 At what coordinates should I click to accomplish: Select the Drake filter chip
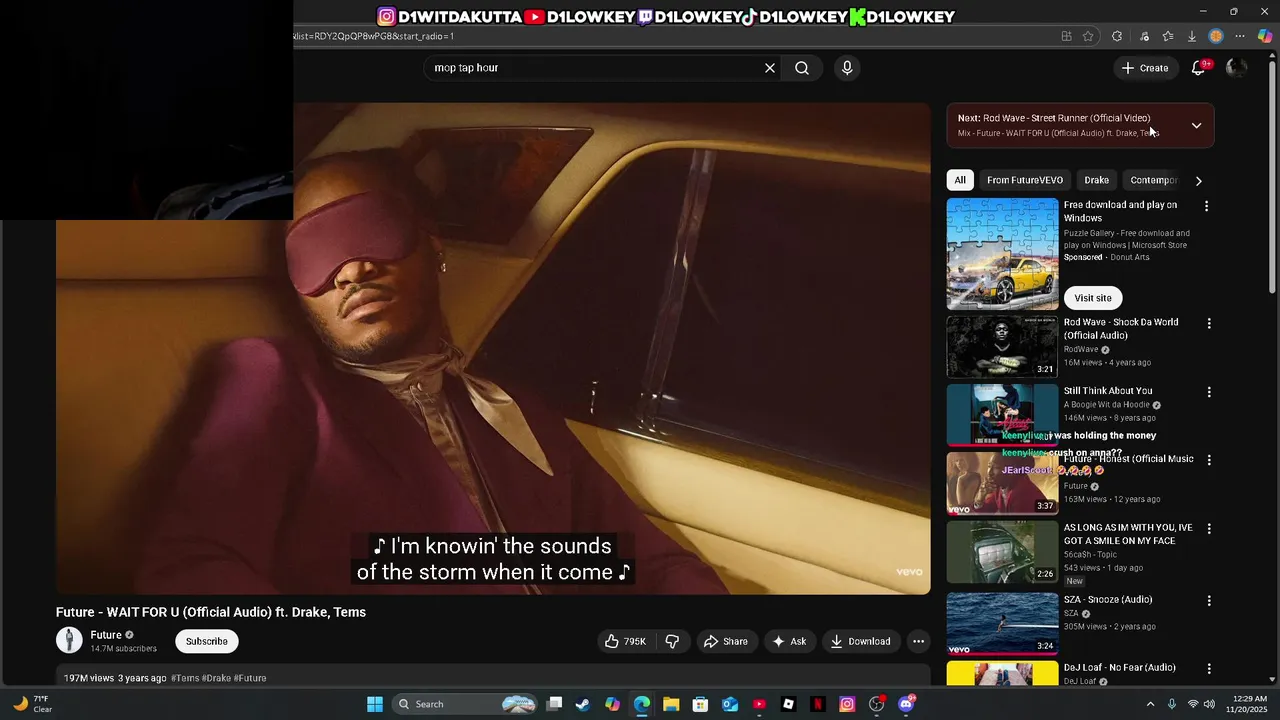(x=1097, y=180)
